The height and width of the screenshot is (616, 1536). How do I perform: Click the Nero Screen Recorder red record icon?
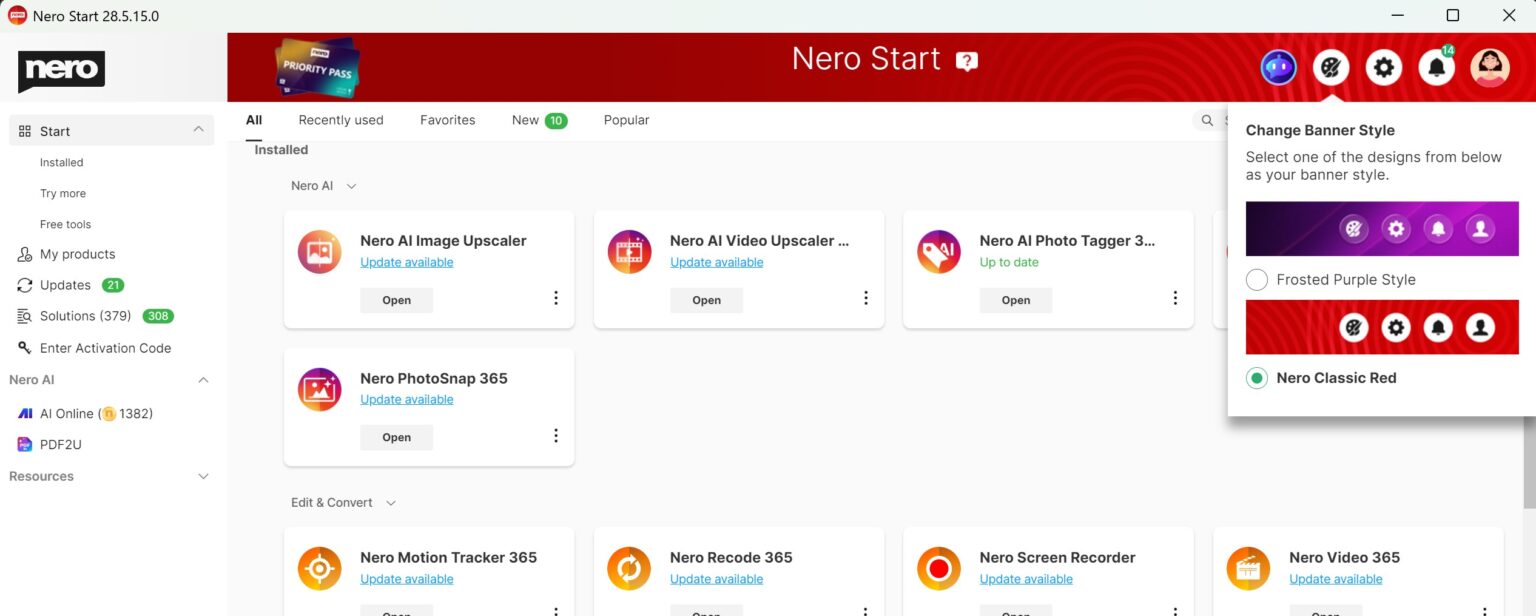pos(938,568)
